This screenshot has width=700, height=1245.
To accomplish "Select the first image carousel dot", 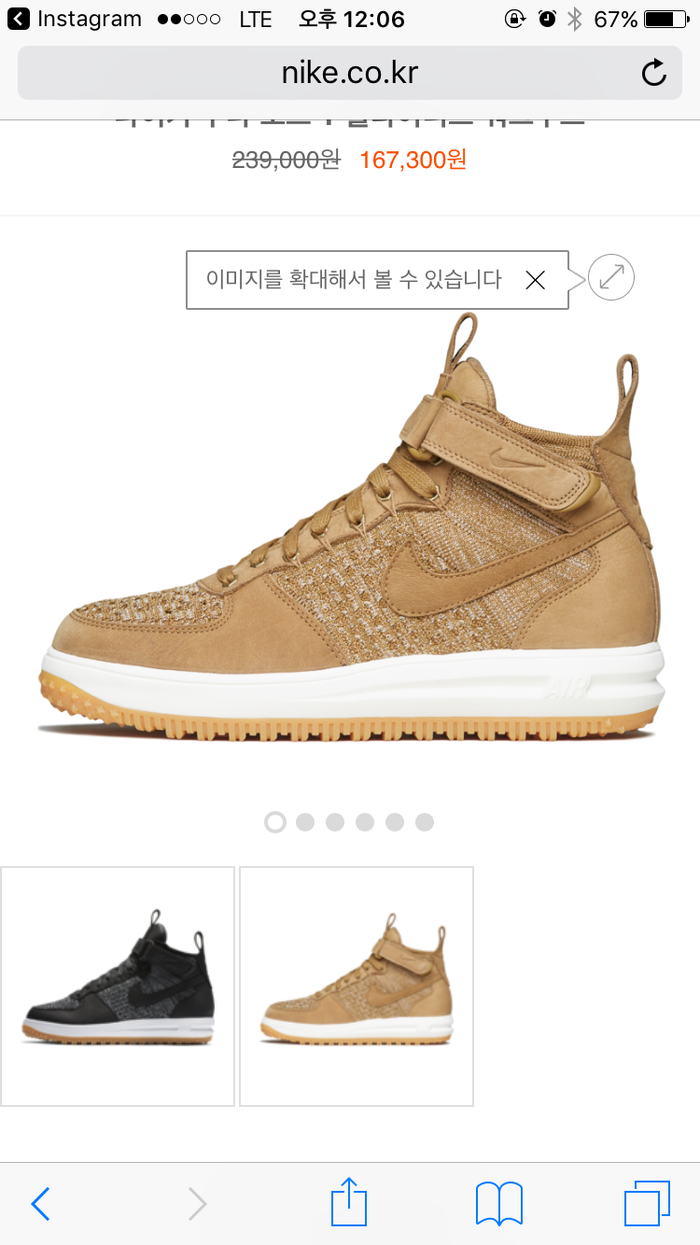I will (275, 822).
